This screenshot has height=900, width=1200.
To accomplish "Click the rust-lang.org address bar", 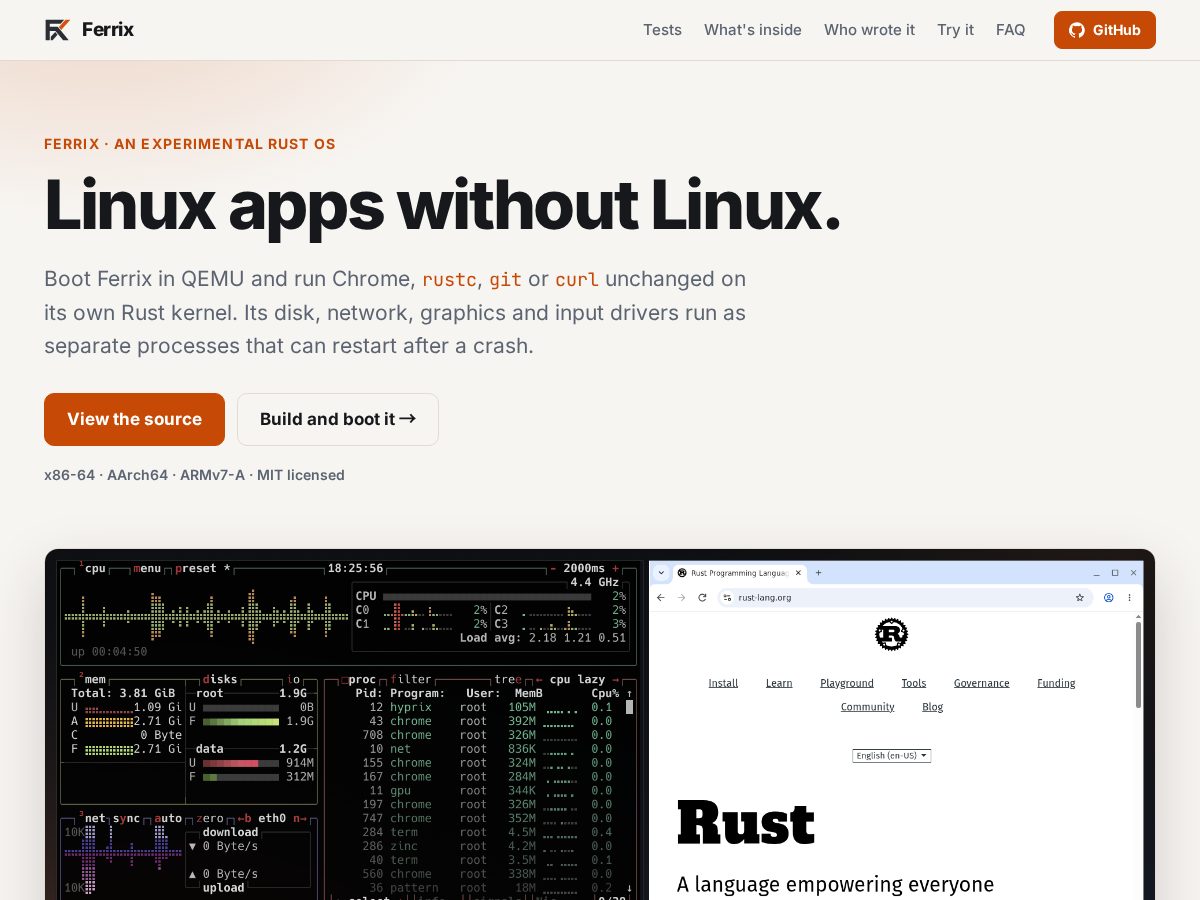I will coord(903,597).
